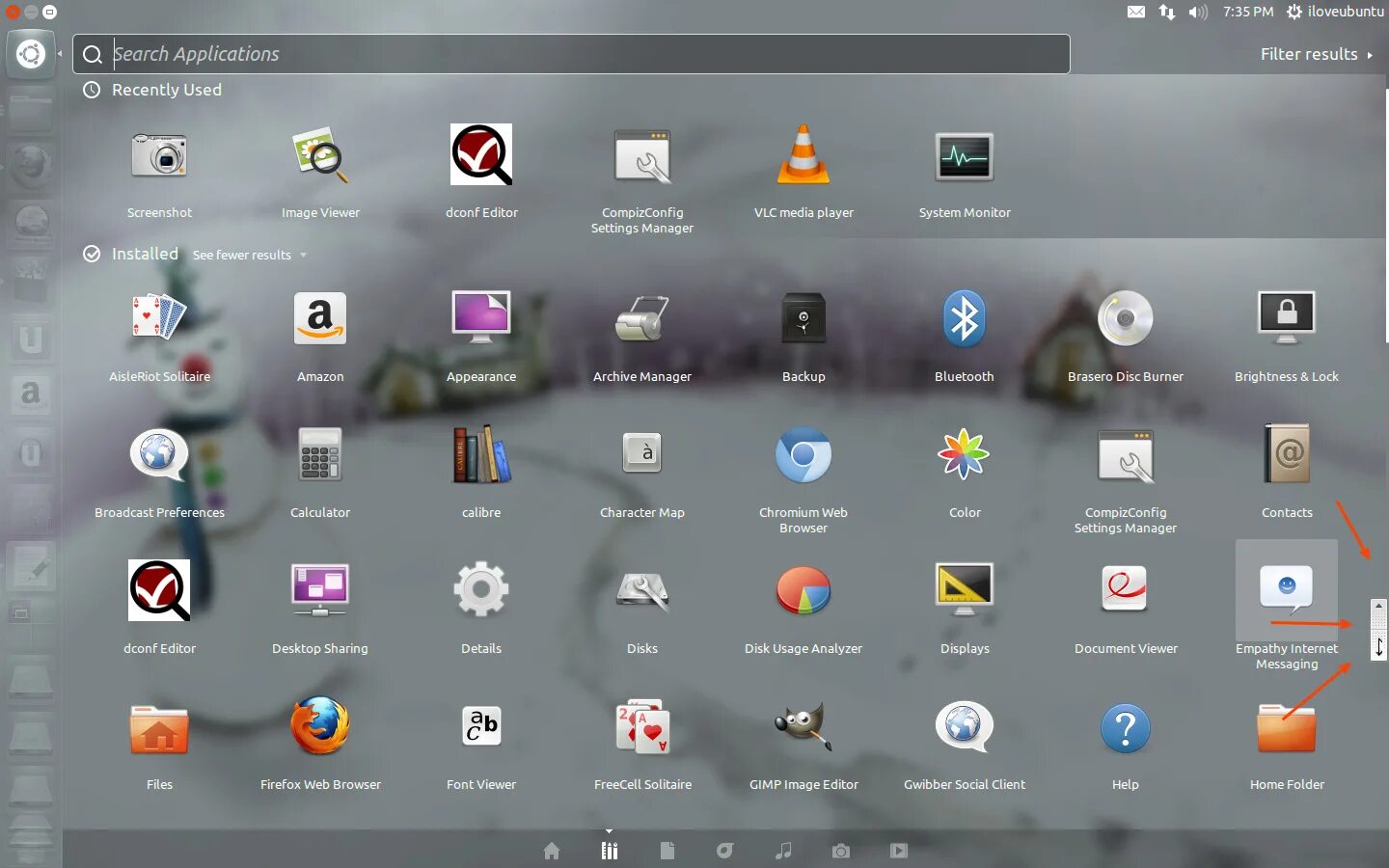Screen dimensions: 1389x868
Task: Click the Ubuntu Dash home button
Action: [x=31, y=54]
